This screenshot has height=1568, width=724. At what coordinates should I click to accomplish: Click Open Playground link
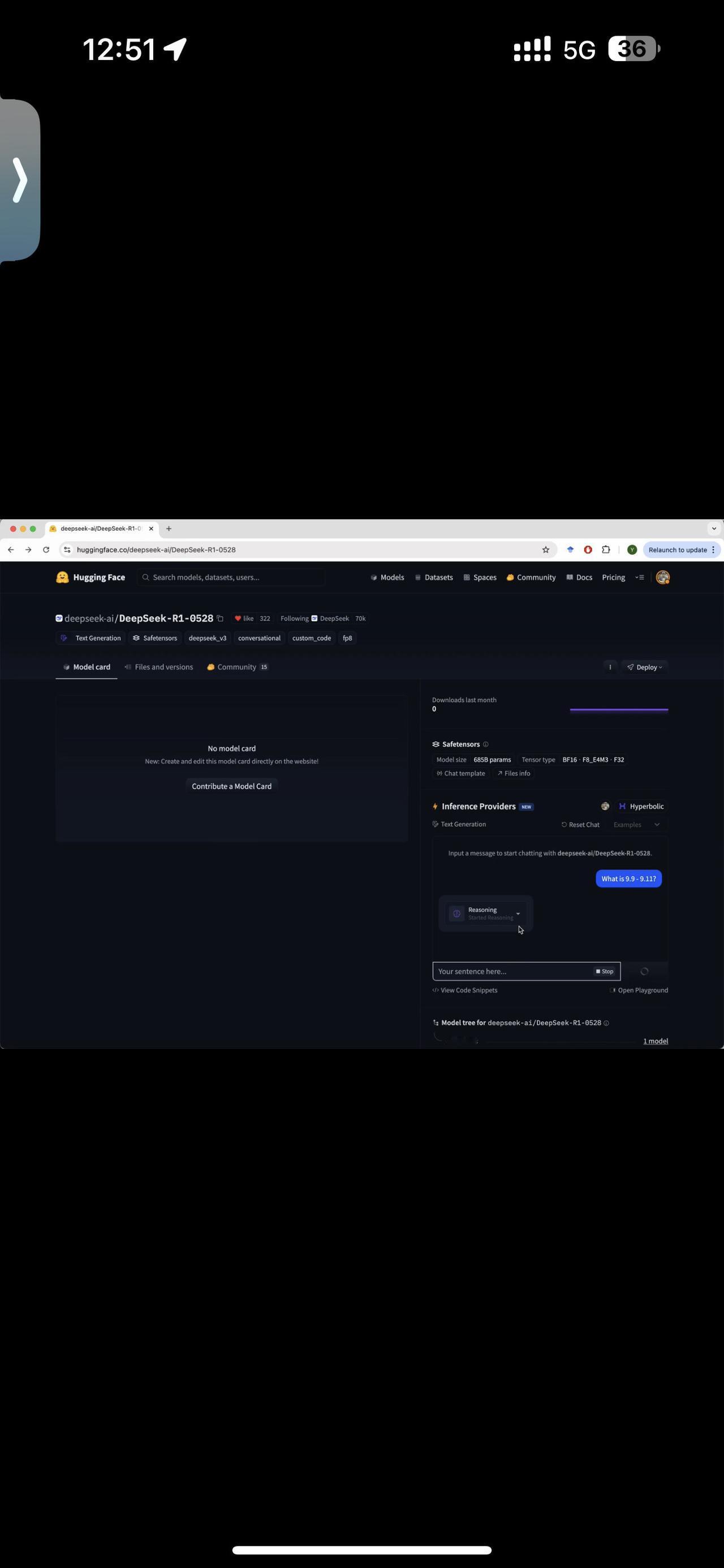639,990
